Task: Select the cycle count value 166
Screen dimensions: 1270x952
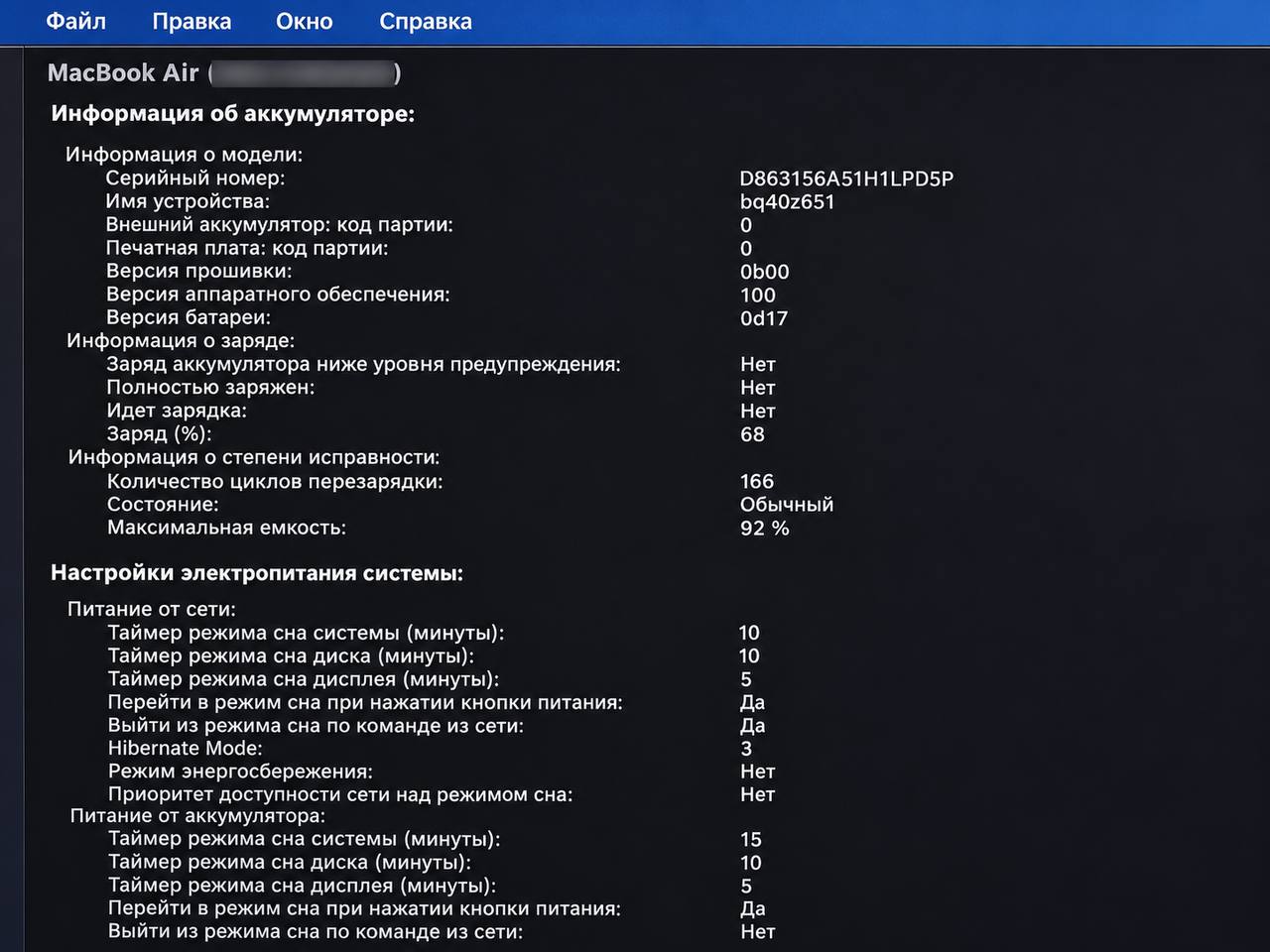Action: click(x=757, y=481)
